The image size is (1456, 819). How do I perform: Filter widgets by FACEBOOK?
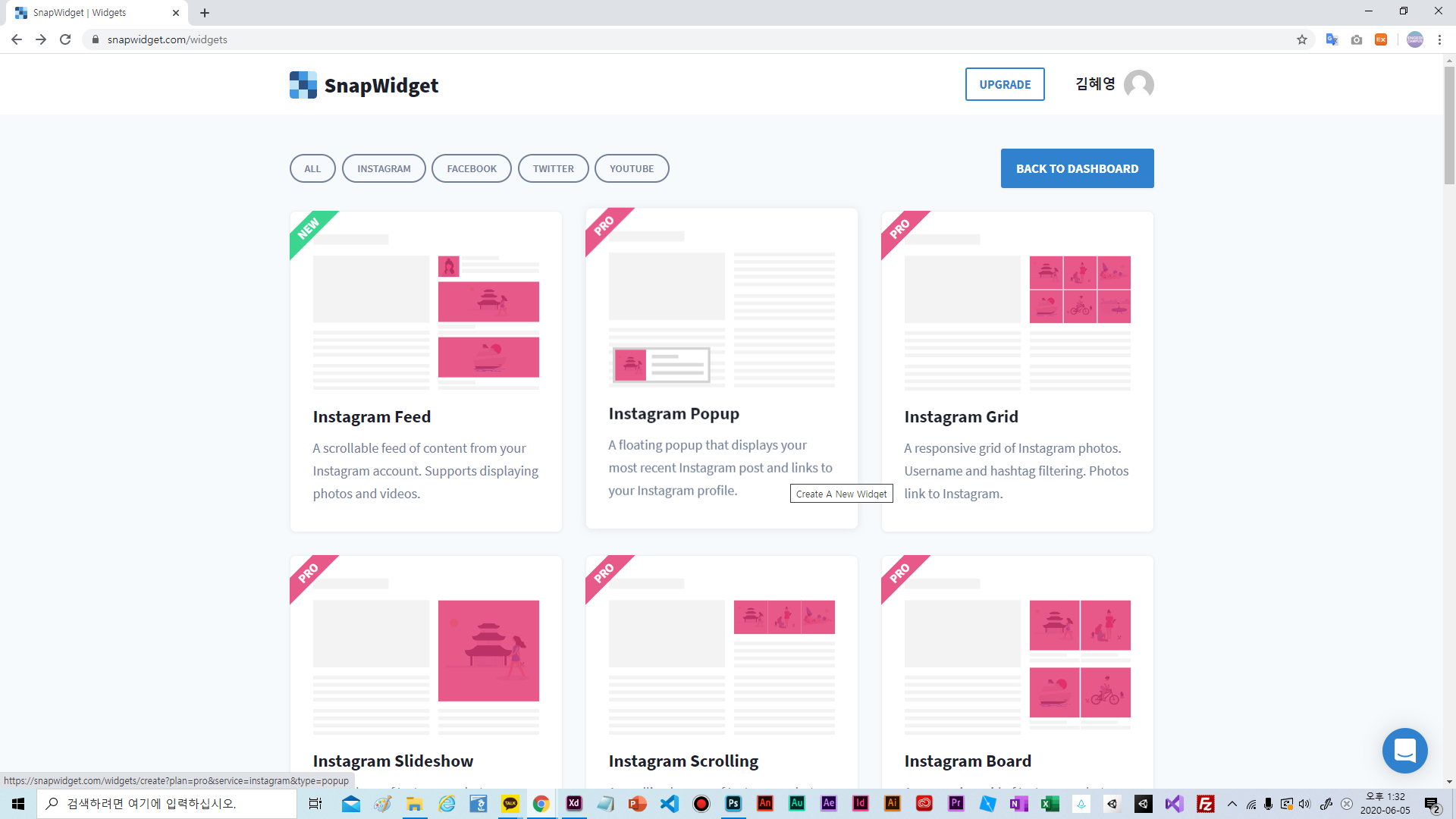tap(472, 168)
